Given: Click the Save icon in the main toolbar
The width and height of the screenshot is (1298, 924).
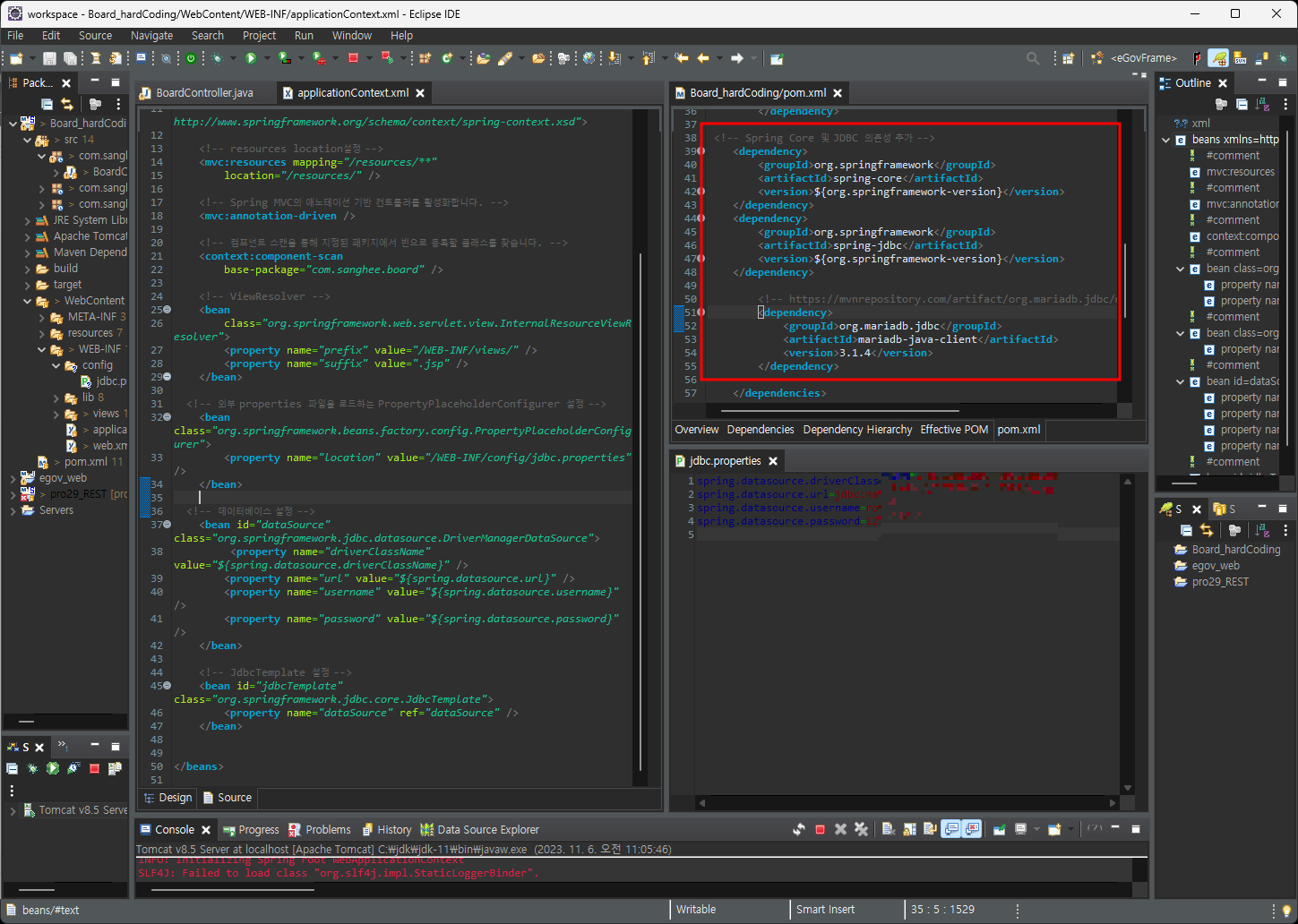Looking at the screenshot, I should tap(49, 58).
